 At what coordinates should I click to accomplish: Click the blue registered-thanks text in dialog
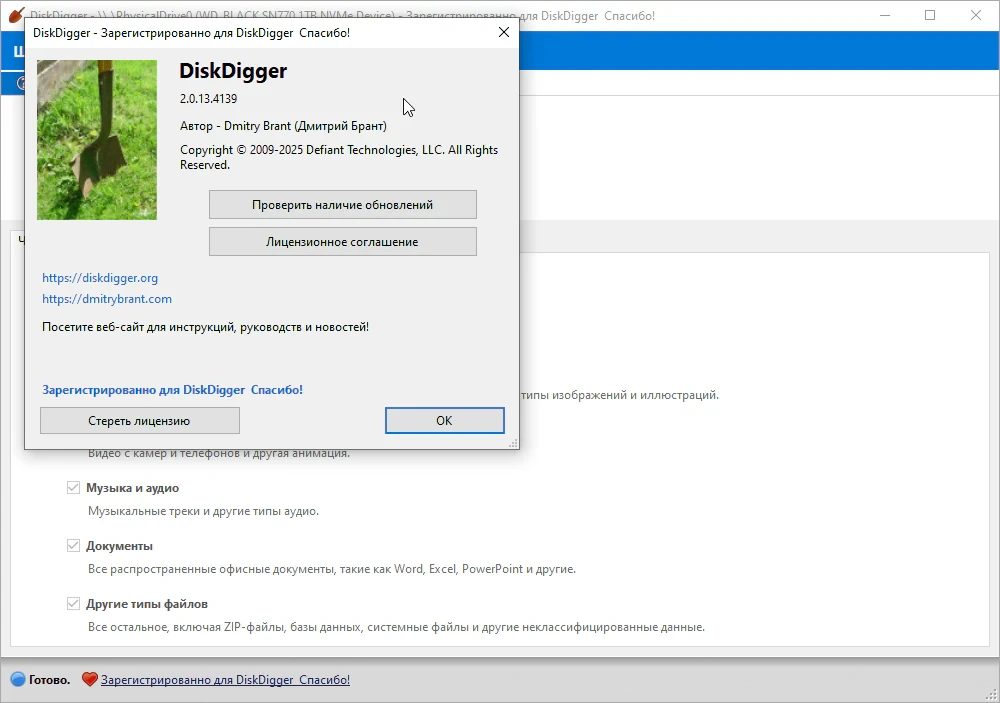(172, 390)
